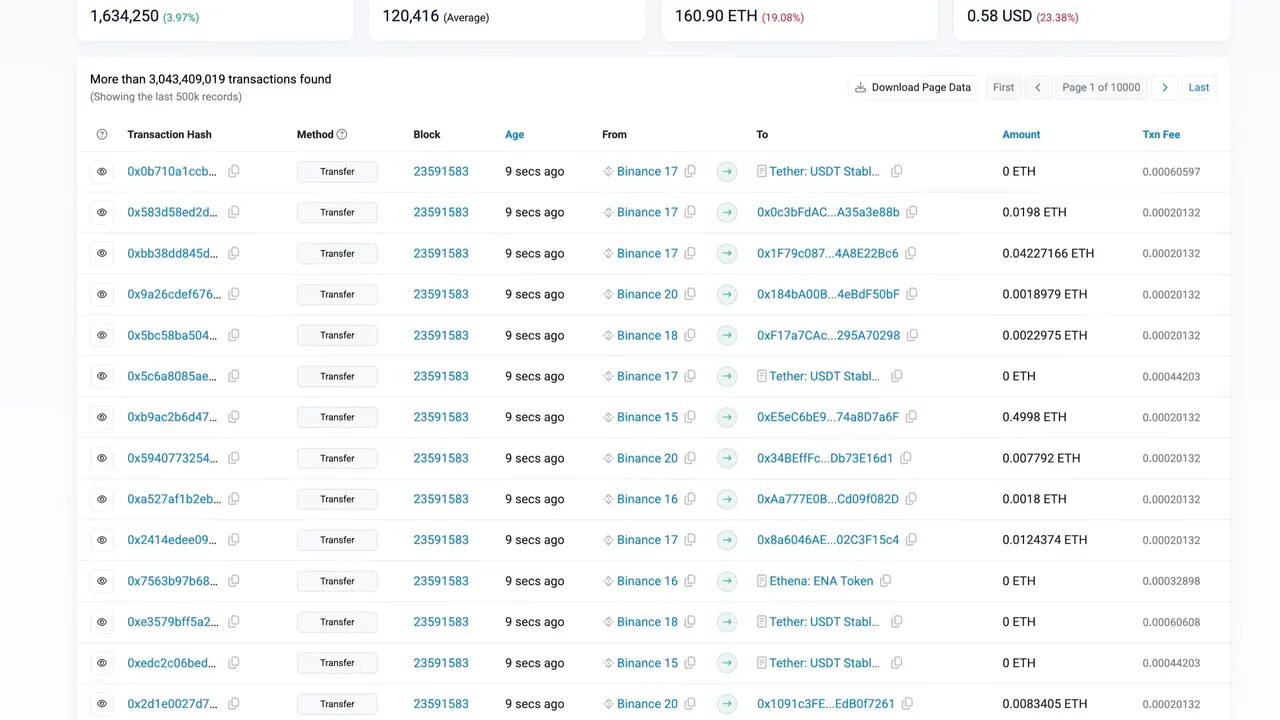Viewport: 1280px width, 720px height.
Task: Toggle the eye preview on the 0x7563b97b68 row
Action: pos(101,580)
